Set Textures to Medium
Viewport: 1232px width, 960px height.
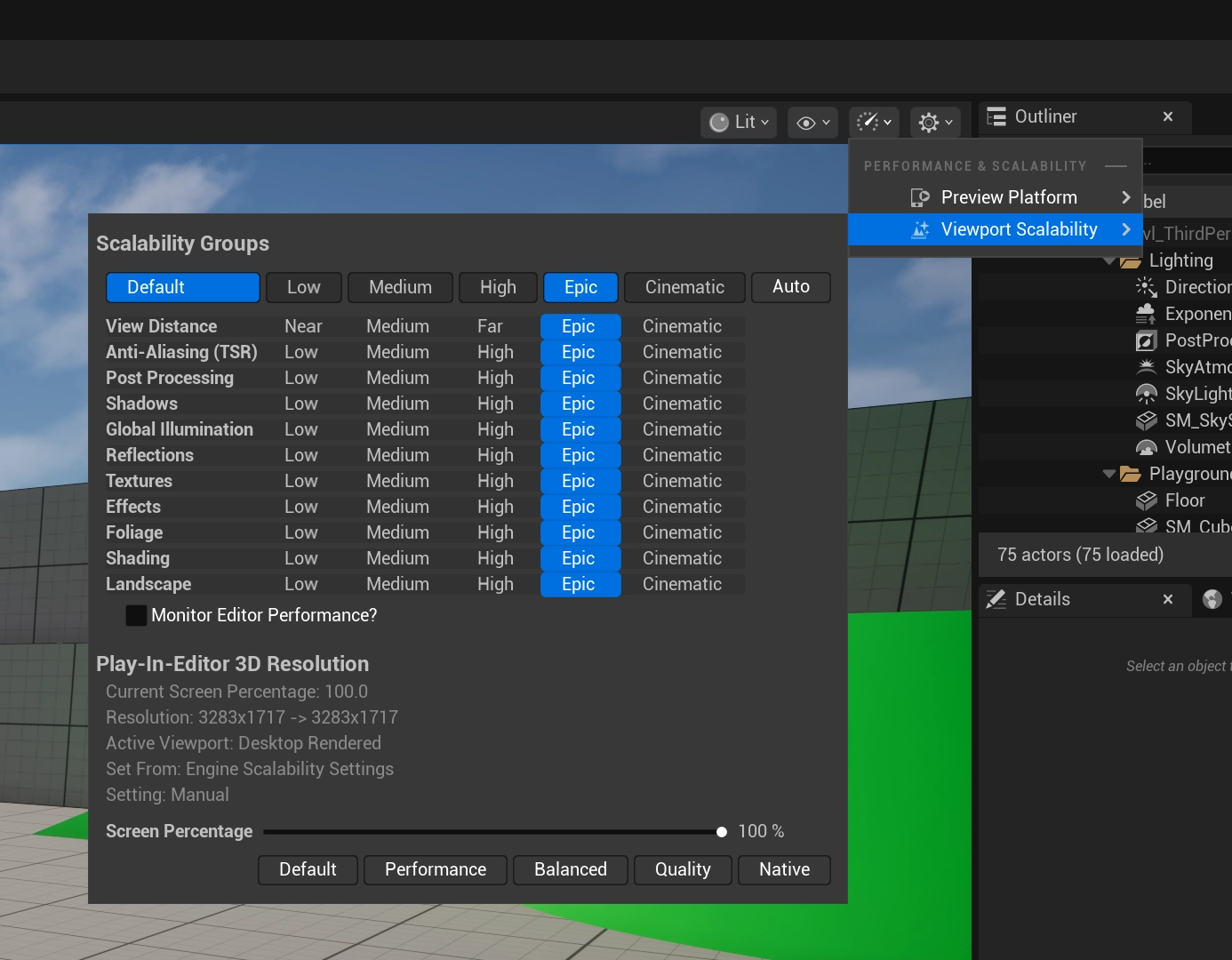(x=397, y=481)
